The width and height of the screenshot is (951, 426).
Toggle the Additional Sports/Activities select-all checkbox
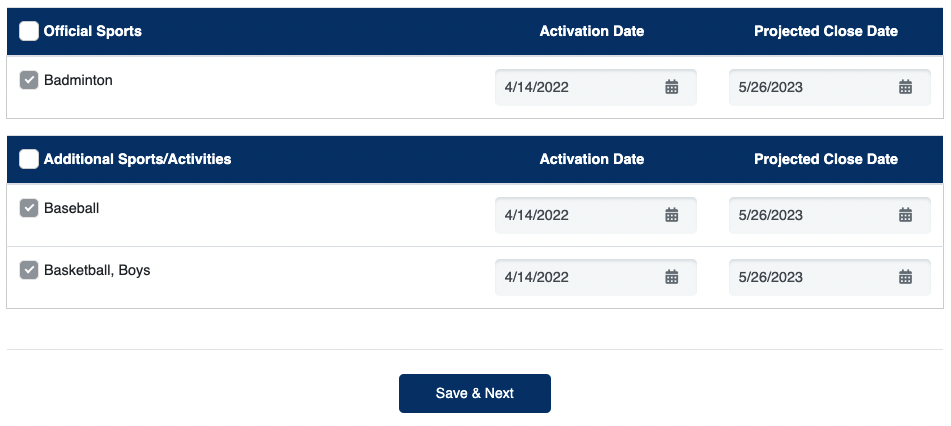click(29, 159)
